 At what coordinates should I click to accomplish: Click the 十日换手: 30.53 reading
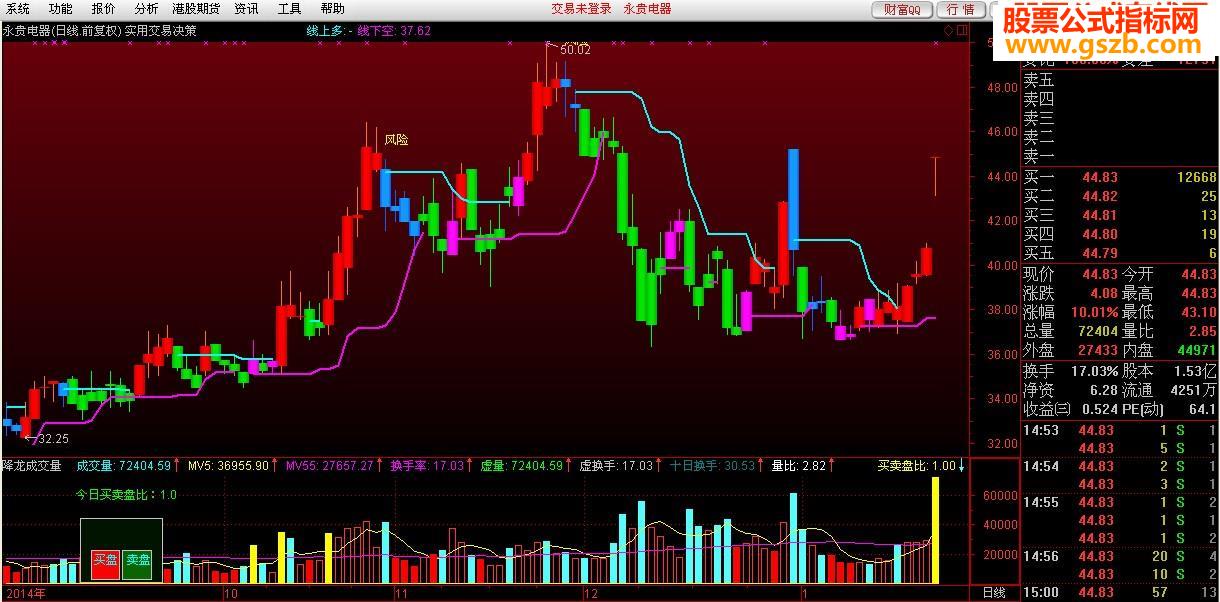pyautogui.click(x=712, y=466)
